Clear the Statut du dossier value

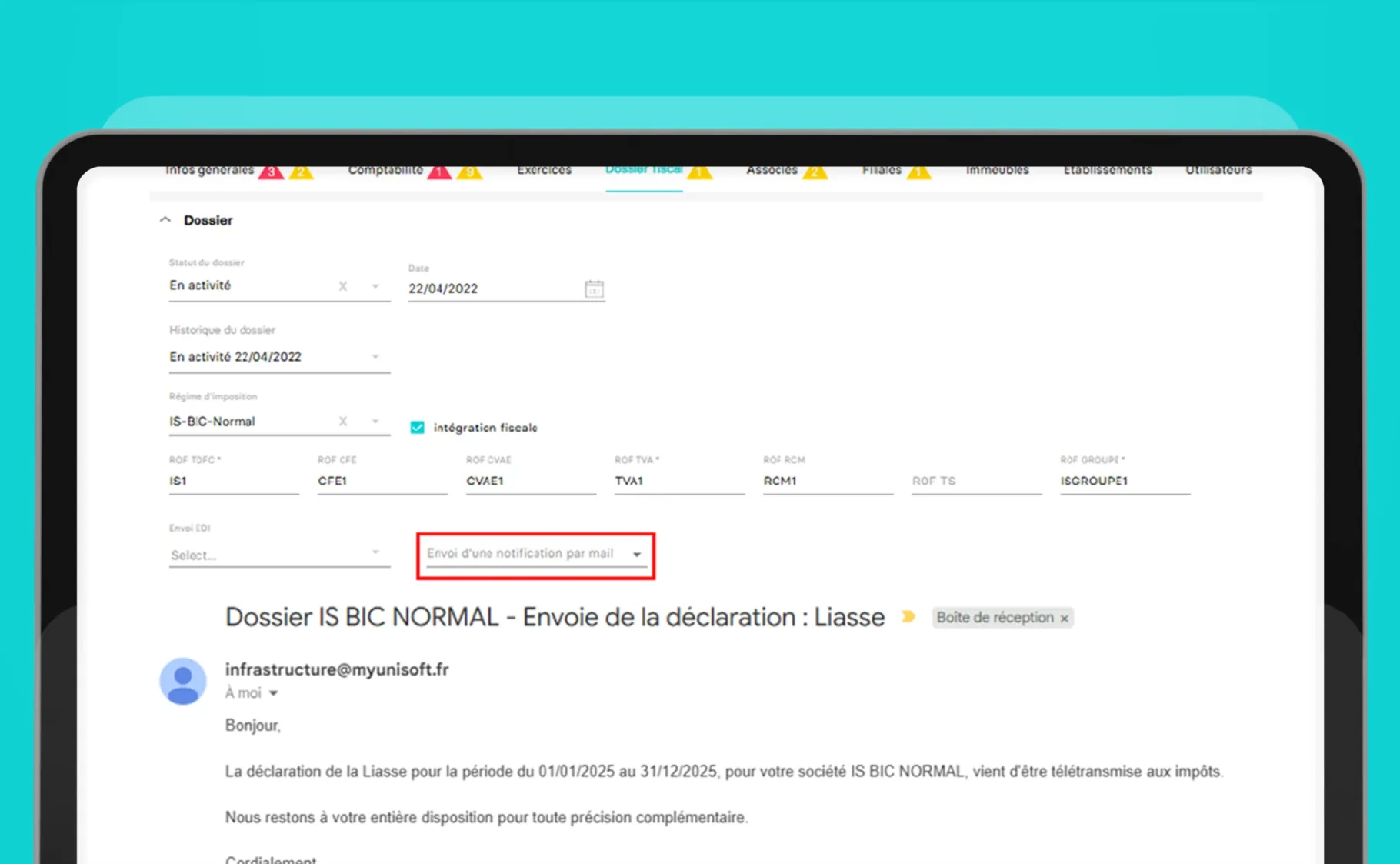(343, 286)
